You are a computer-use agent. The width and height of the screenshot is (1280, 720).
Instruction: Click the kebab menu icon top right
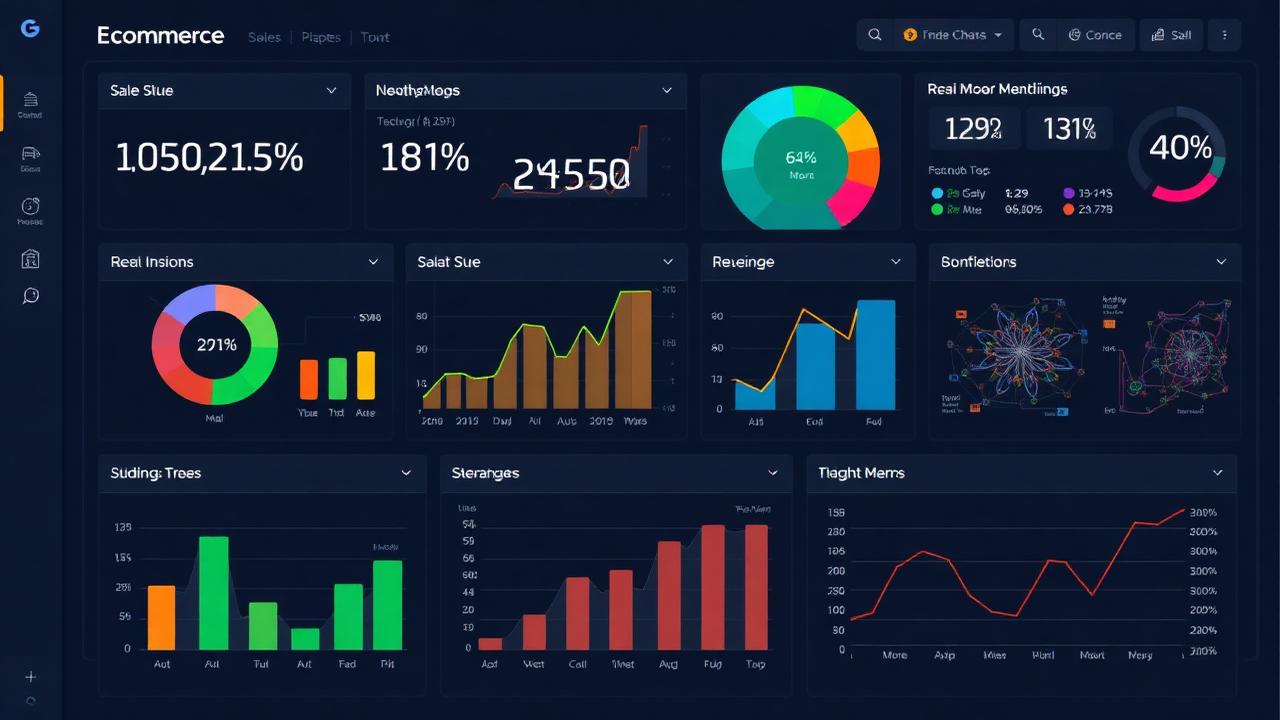1224,34
